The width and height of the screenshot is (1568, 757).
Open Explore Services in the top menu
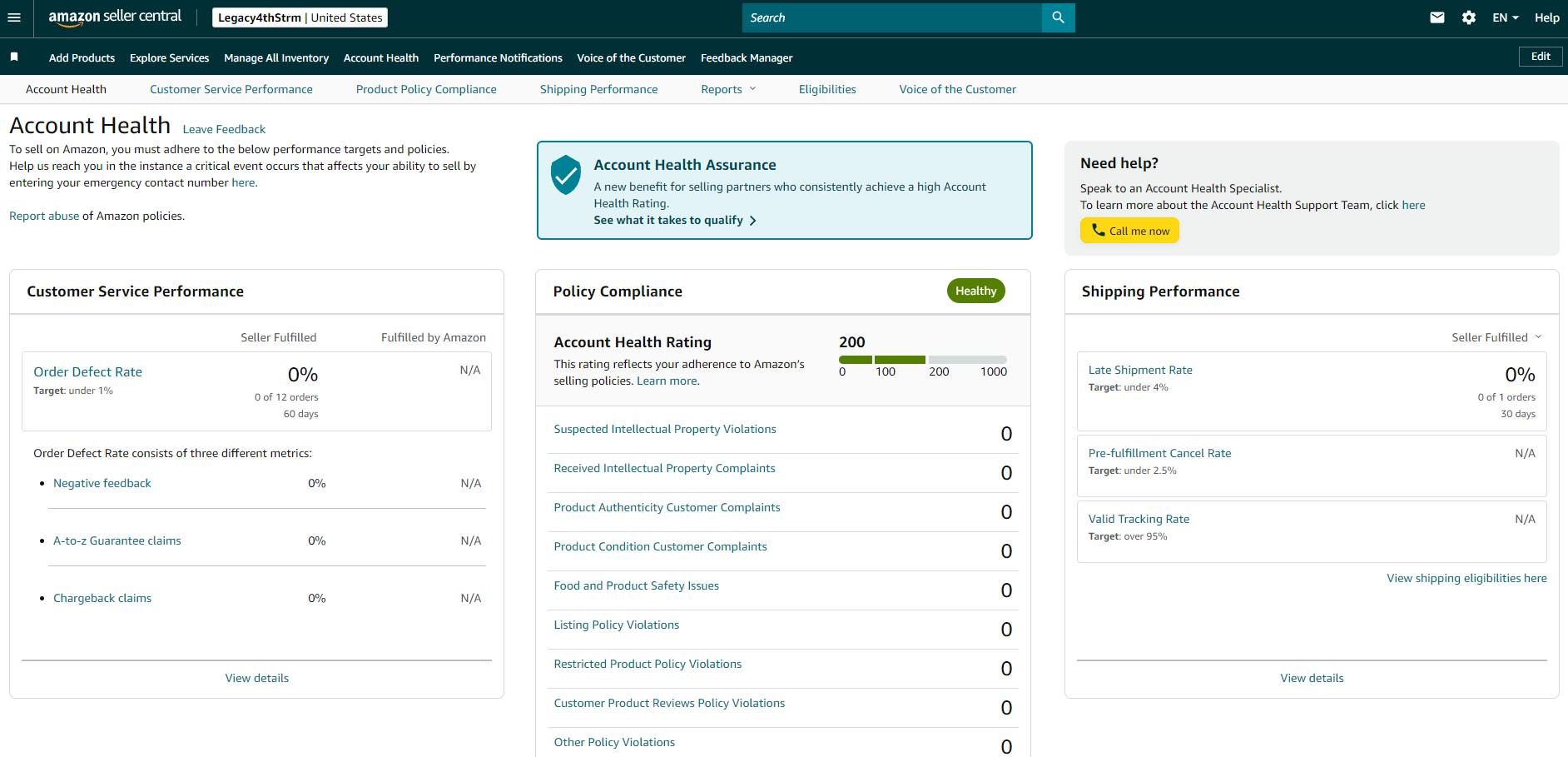[169, 57]
